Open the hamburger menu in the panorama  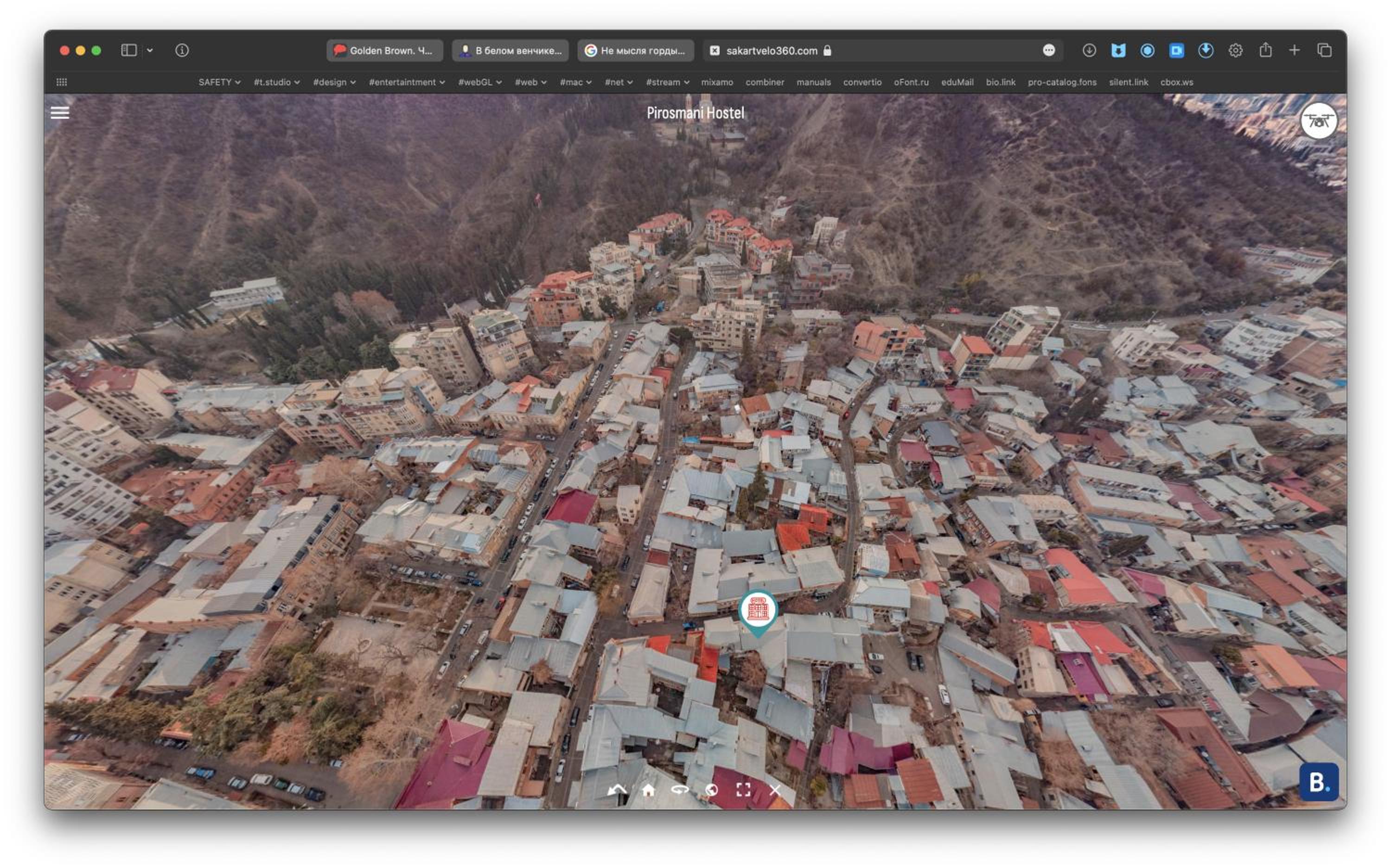tap(60, 113)
